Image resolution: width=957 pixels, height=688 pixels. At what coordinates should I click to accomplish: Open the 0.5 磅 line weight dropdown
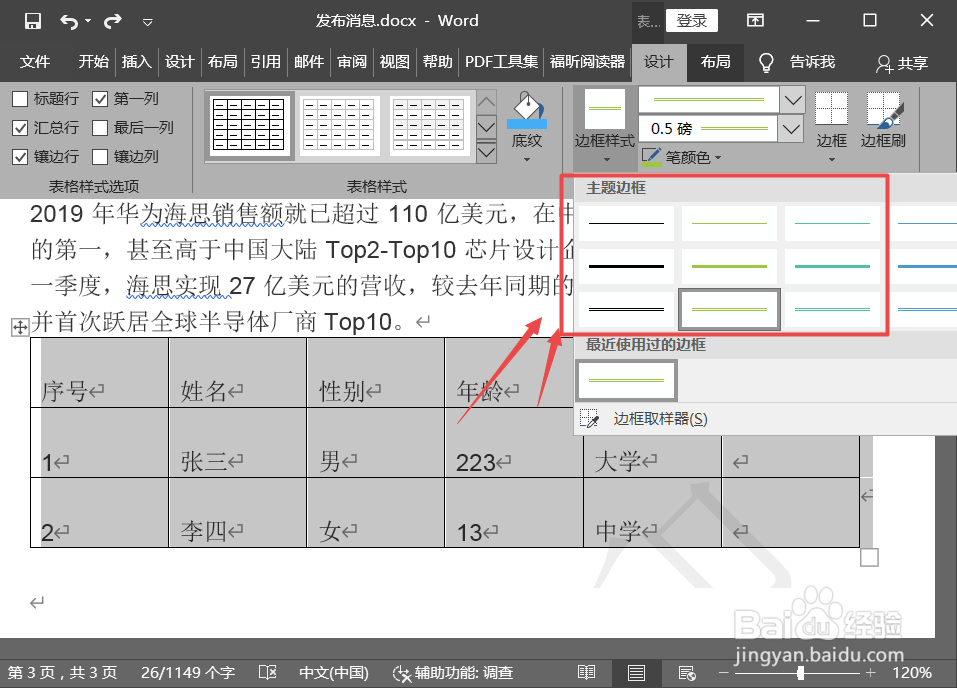(x=791, y=129)
